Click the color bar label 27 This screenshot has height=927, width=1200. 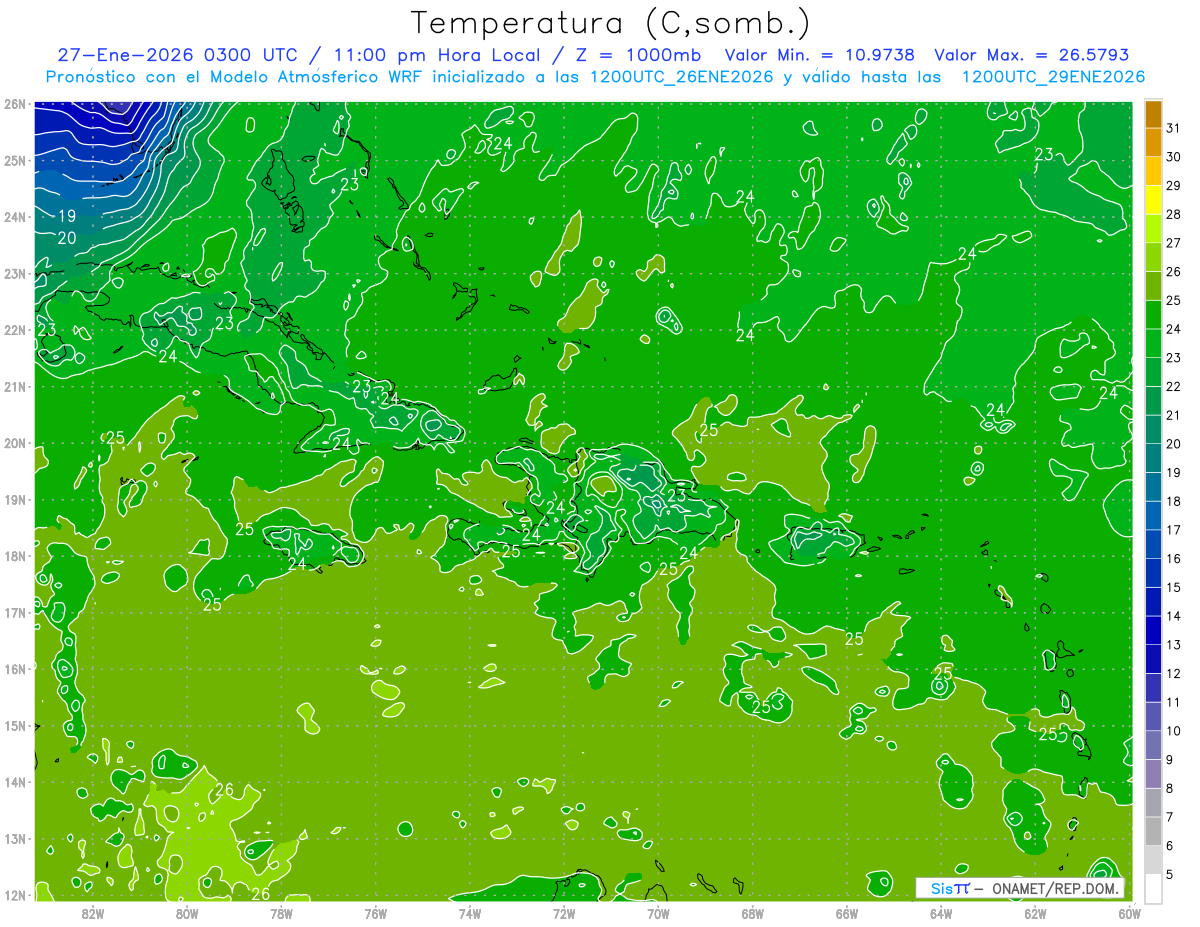tap(1173, 243)
